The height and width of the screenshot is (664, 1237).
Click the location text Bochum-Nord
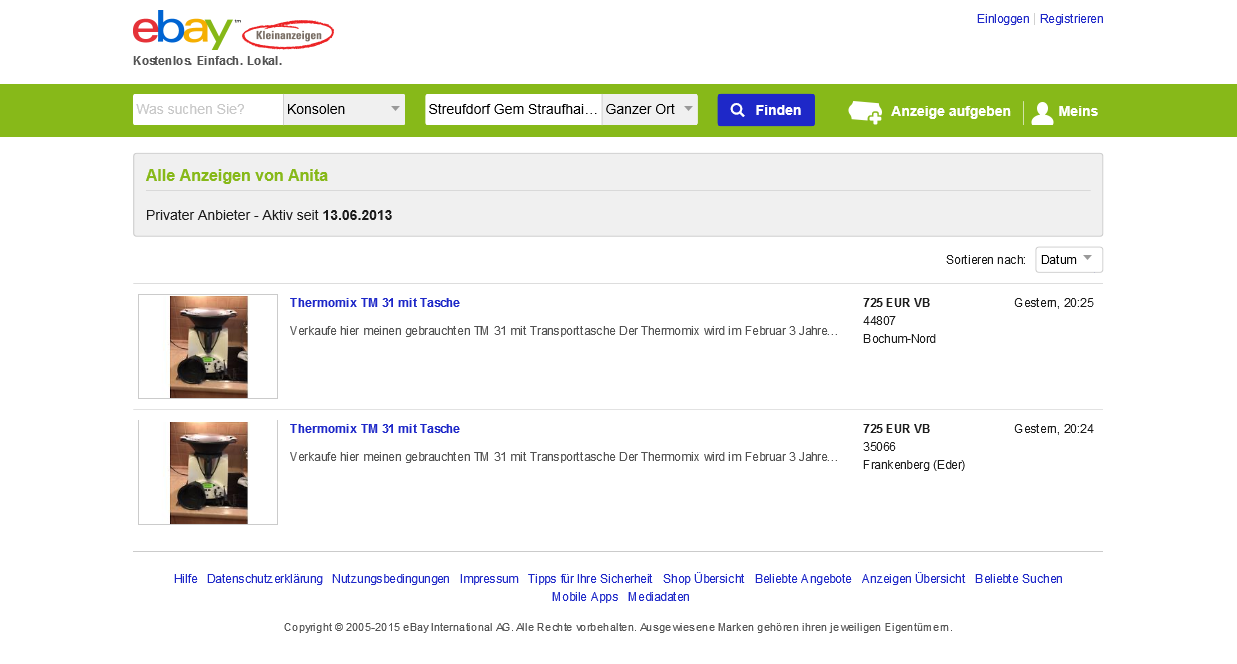pos(899,339)
